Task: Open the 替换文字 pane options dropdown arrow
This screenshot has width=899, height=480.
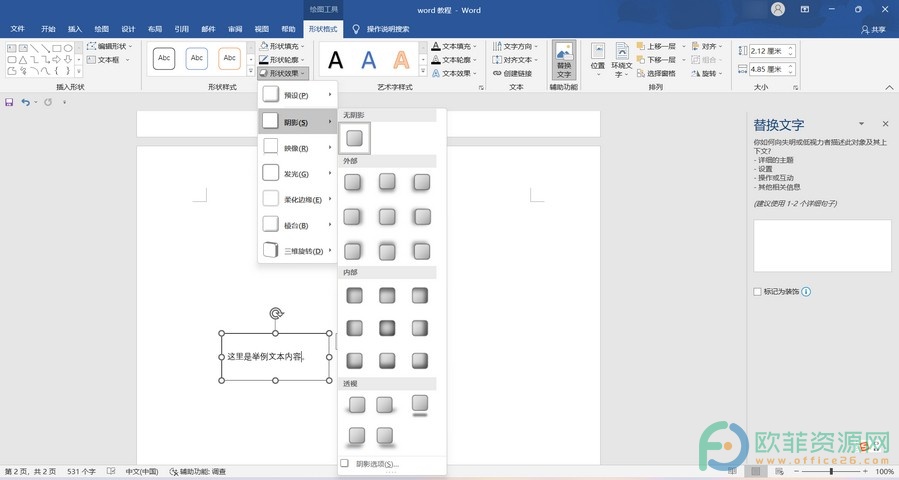Action: 861,124
